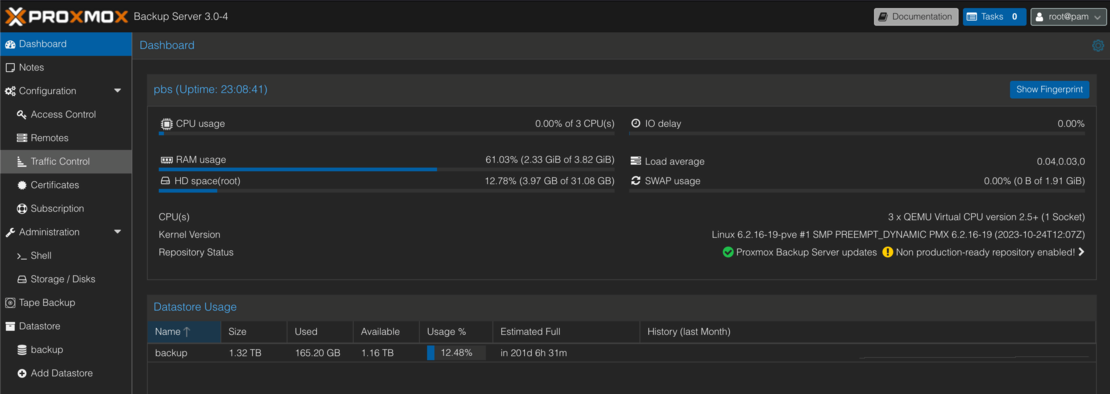Open the Tasks button
The image size is (1110, 394).
click(x=994, y=16)
